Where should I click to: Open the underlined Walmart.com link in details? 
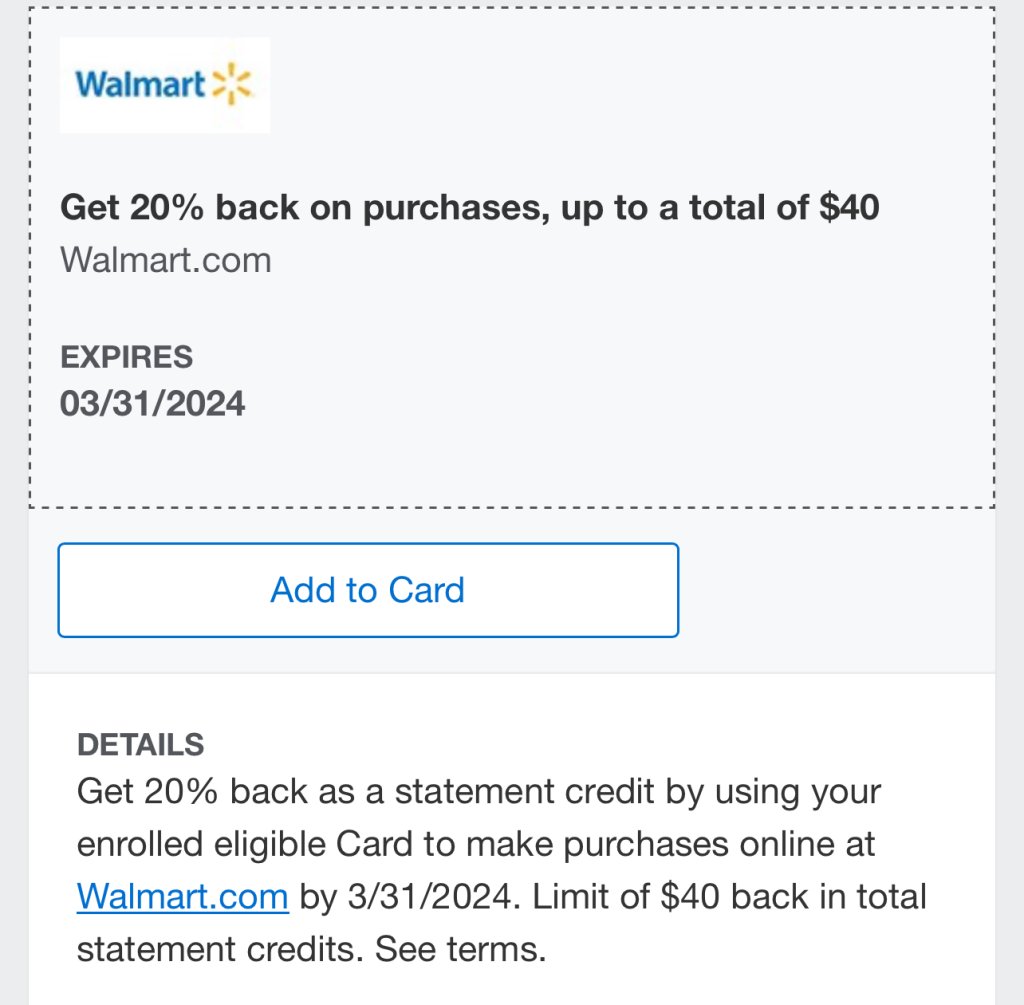tap(182, 897)
